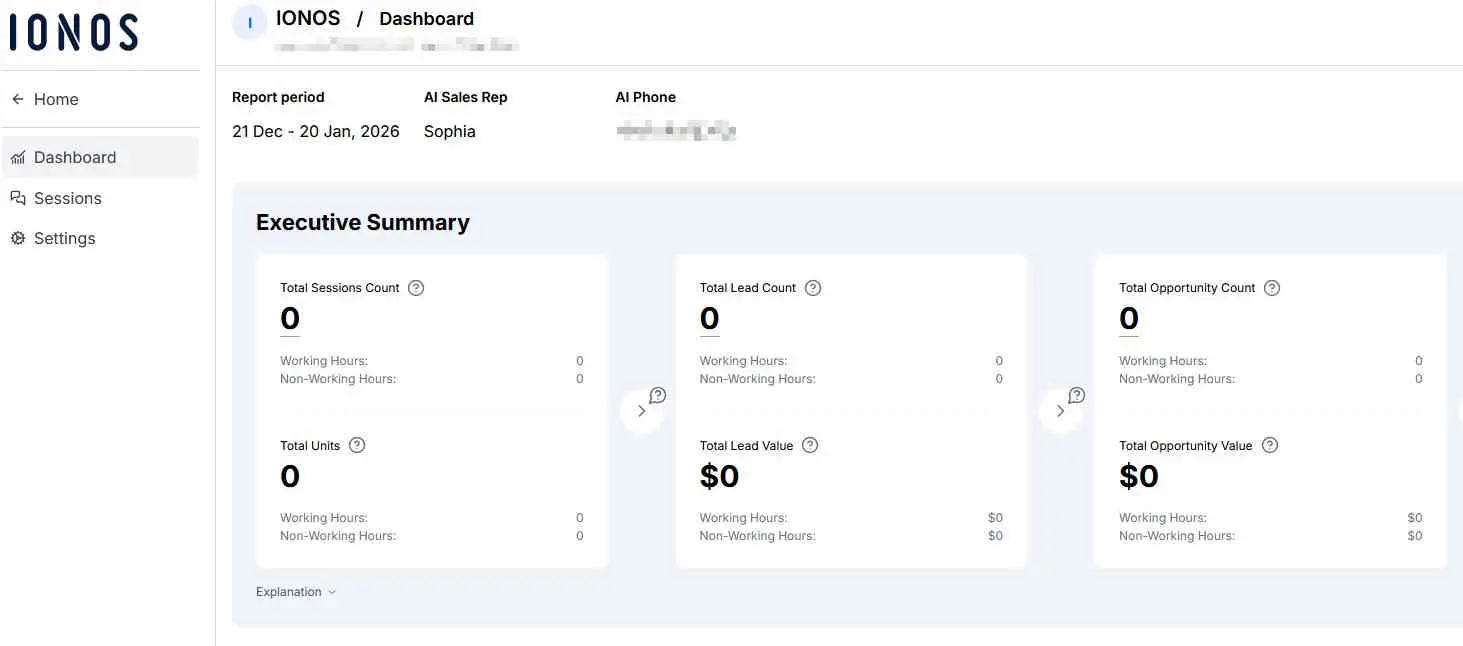Viewport: 1463px width, 646px height.
Task: Click the Dashboard breadcrumb link
Action: [x=426, y=18]
